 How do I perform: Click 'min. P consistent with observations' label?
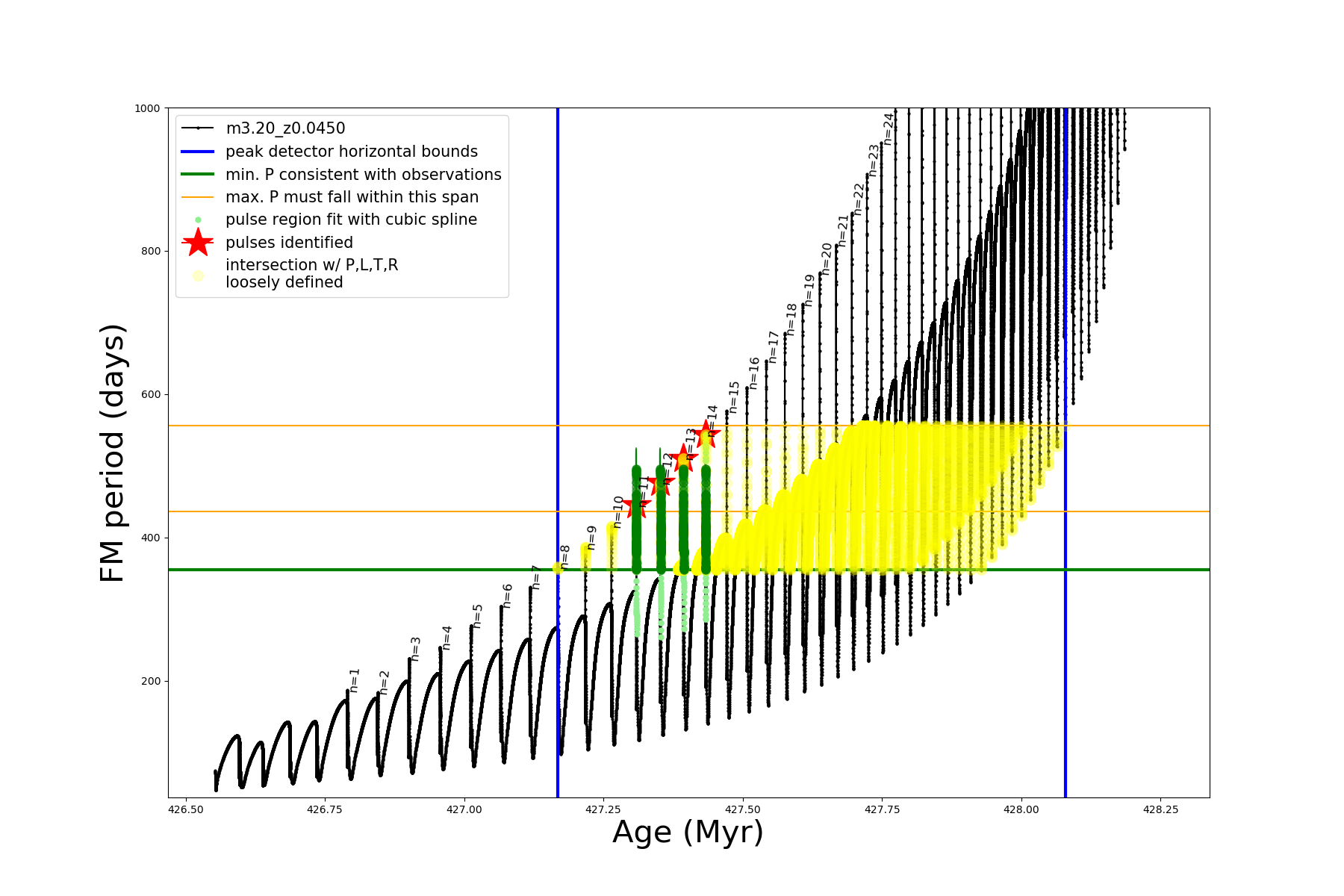364,174
